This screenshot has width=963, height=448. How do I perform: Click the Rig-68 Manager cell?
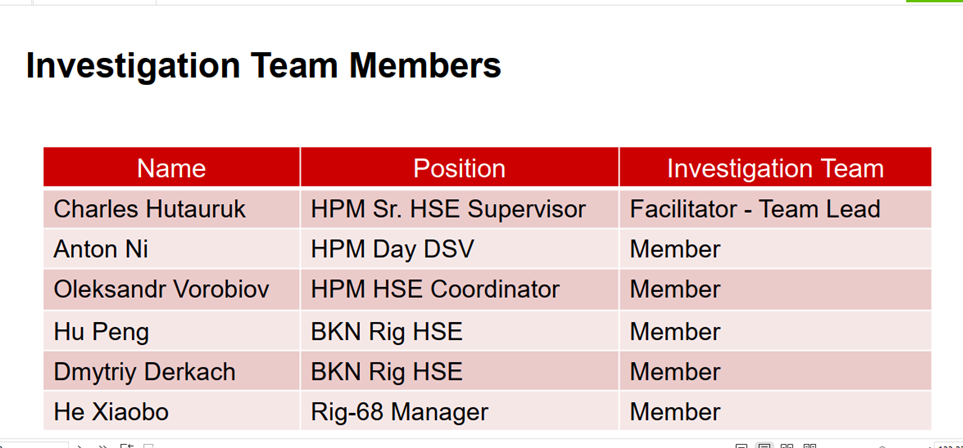click(459, 411)
